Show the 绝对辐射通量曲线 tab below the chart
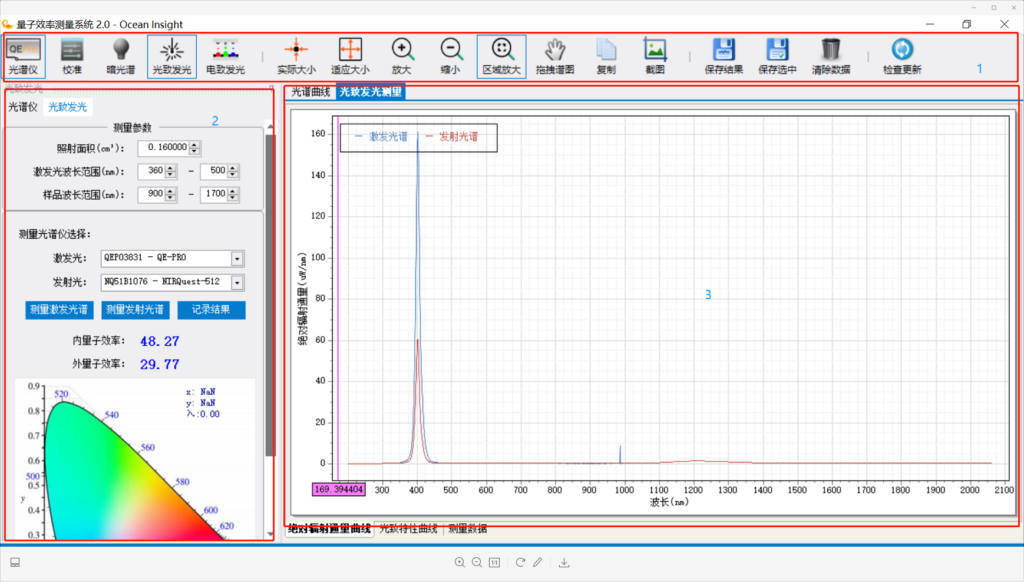This screenshot has width=1024, height=582. pyautogui.click(x=330, y=529)
